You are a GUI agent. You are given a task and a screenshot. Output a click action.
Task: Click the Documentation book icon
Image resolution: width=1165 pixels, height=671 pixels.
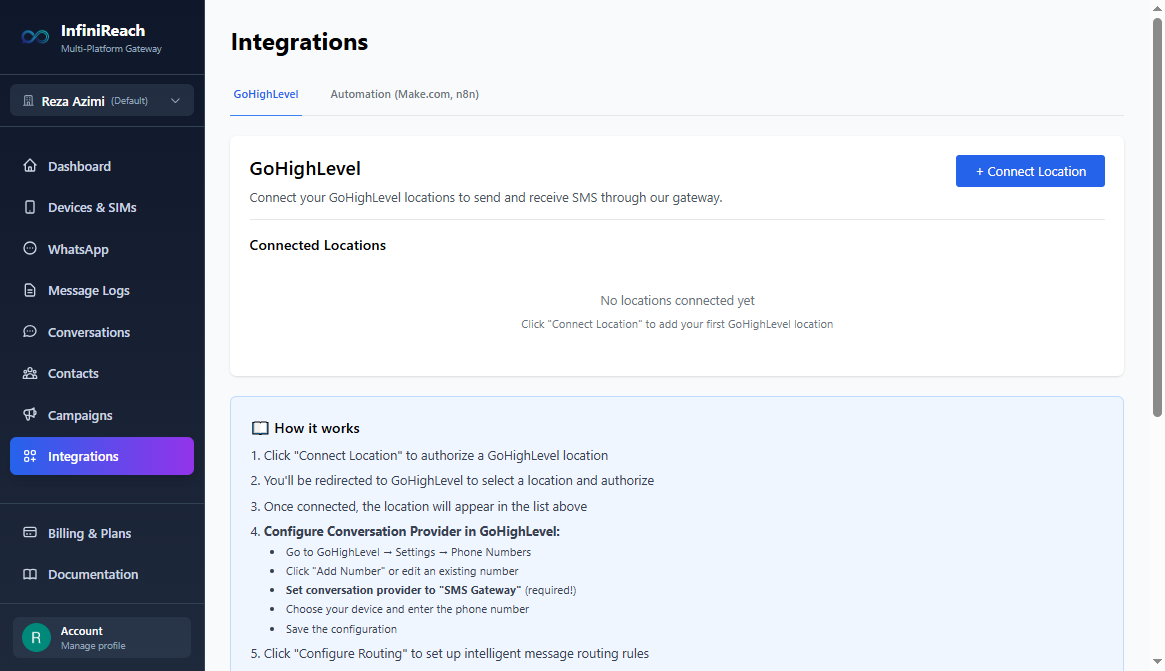(x=31, y=574)
